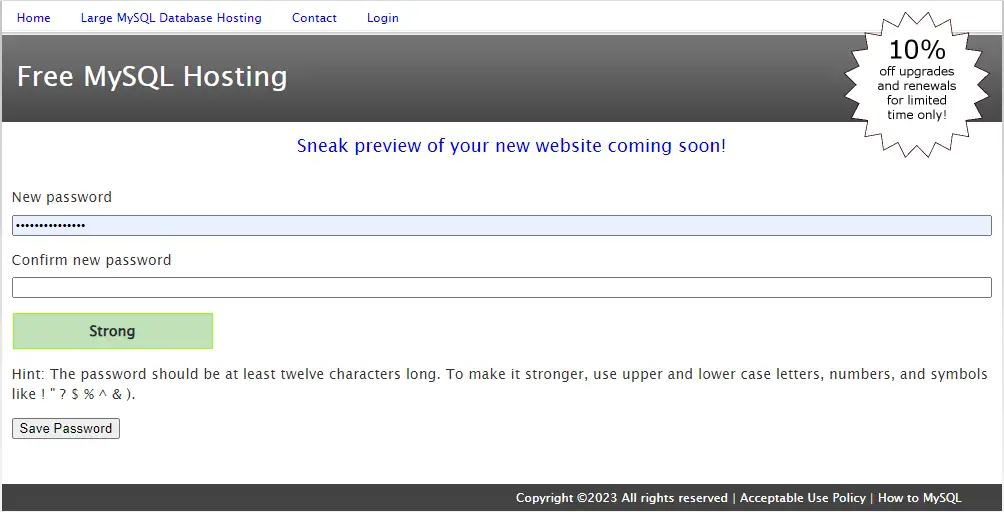Click the 'Confirm new password' label
1004x512 pixels.
(92, 260)
